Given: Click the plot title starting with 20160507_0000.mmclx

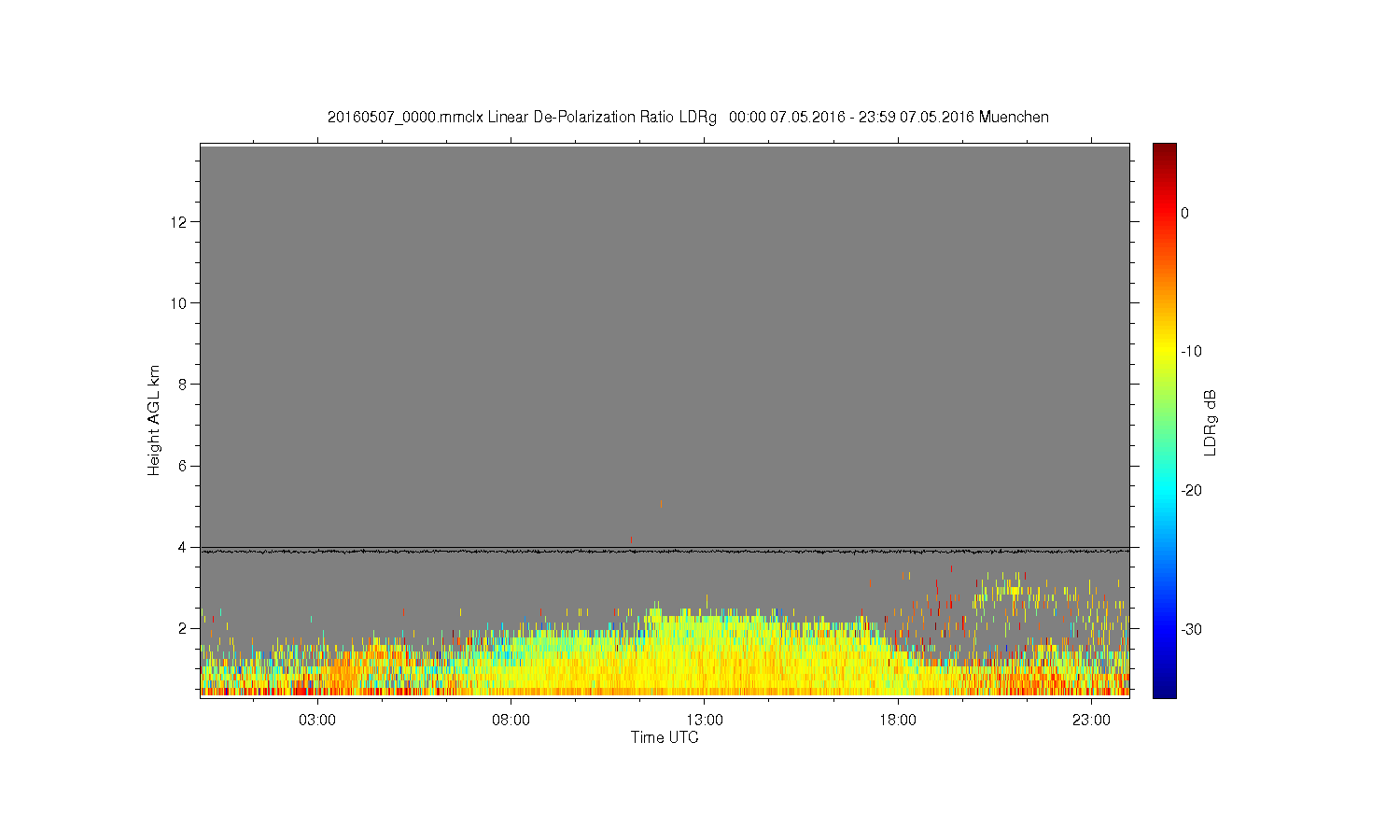Looking at the screenshot, I should [x=688, y=118].
